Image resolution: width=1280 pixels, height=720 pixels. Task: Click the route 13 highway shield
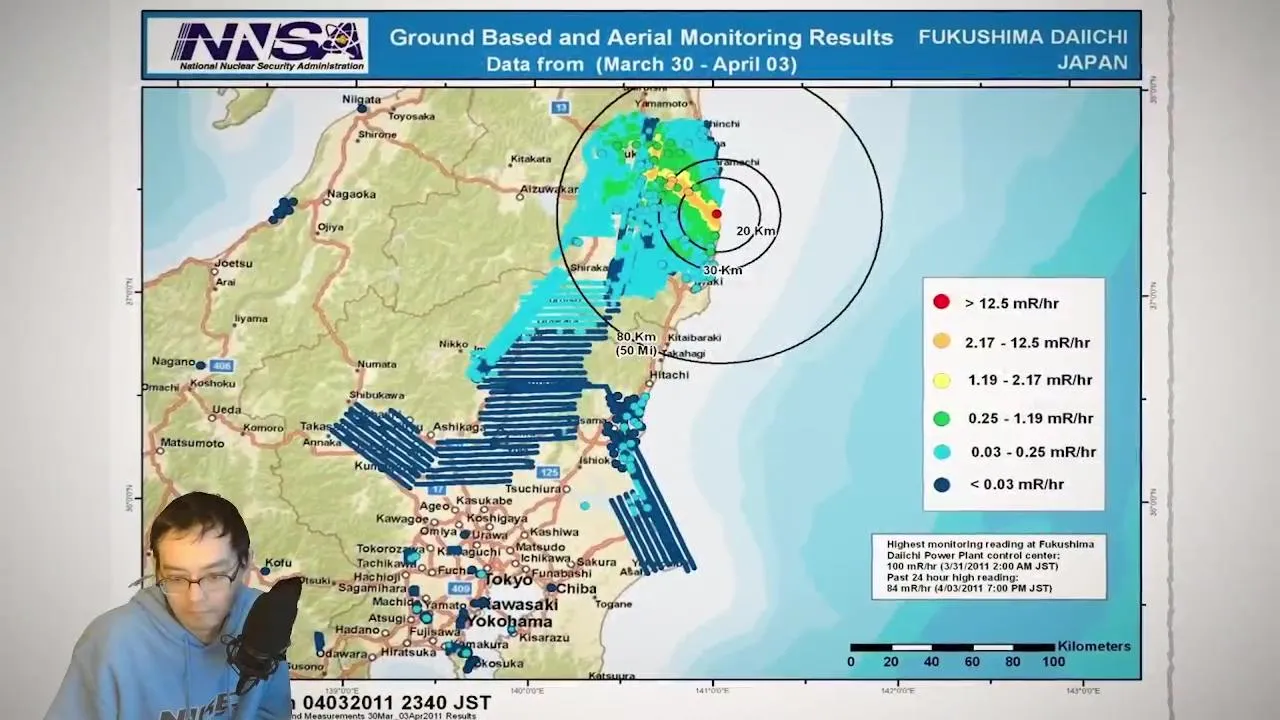(x=561, y=107)
